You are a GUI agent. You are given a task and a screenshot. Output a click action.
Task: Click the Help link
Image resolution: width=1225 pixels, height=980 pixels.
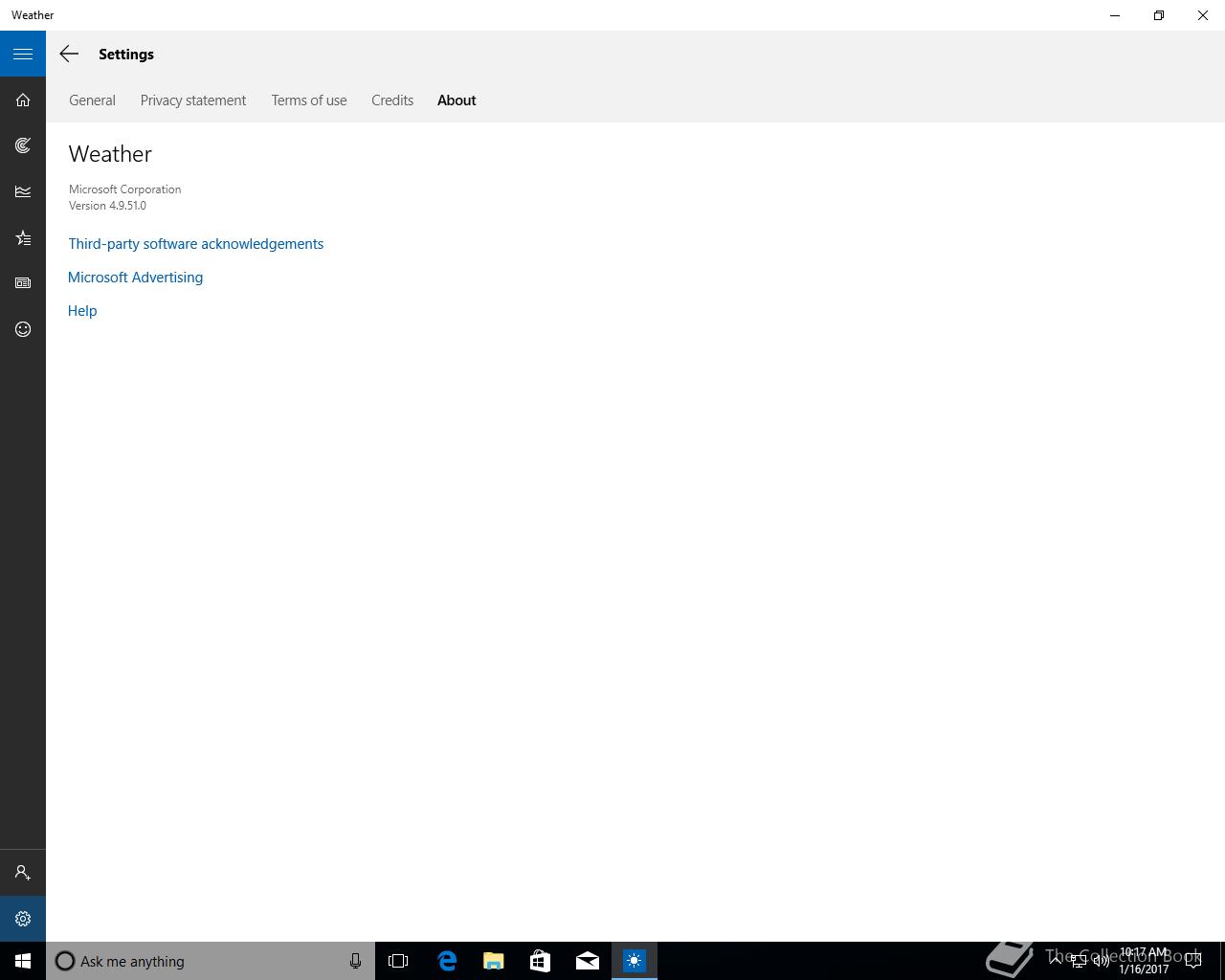82,311
